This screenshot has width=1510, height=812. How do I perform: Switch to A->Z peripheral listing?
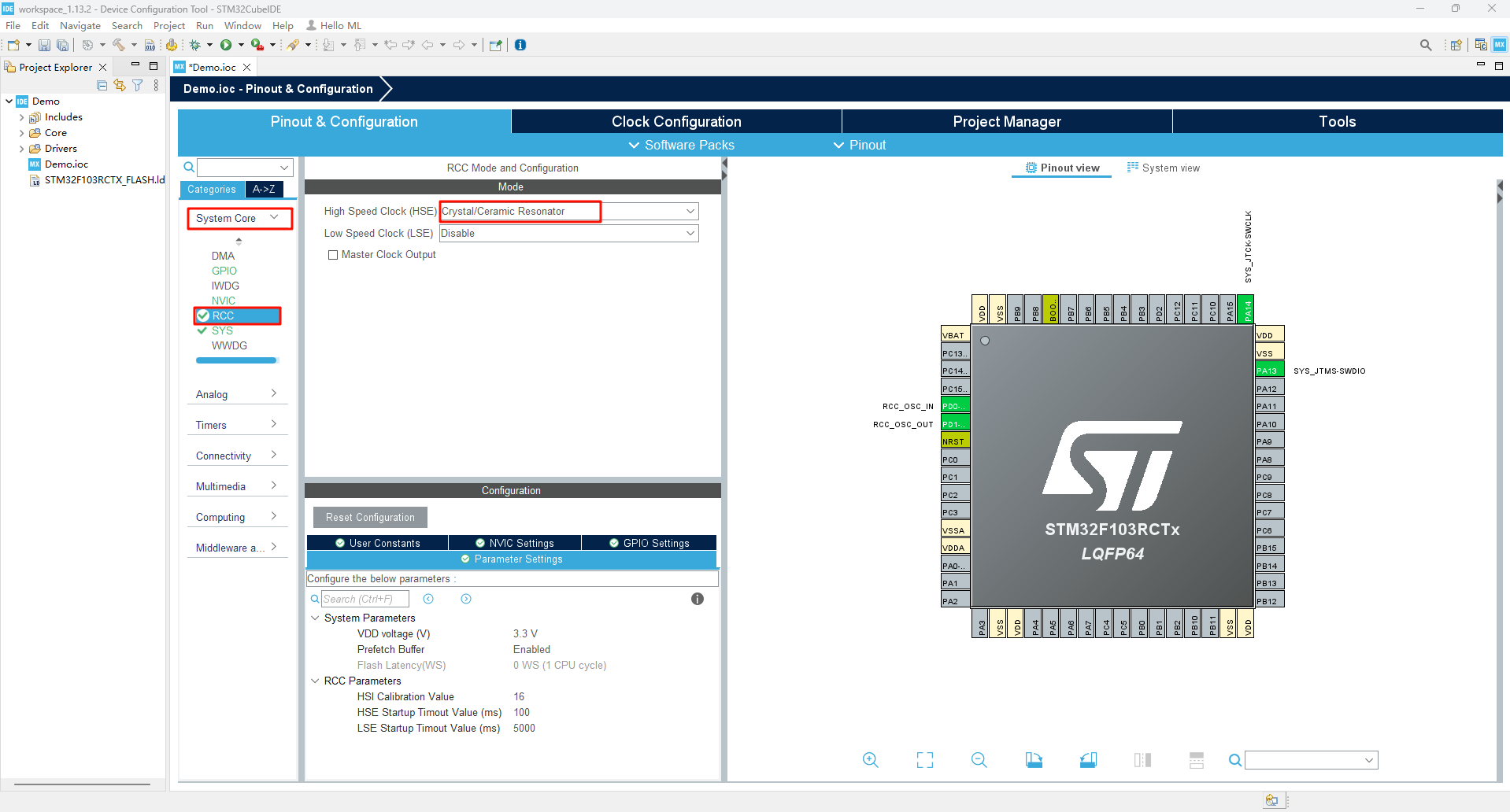[264, 190]
